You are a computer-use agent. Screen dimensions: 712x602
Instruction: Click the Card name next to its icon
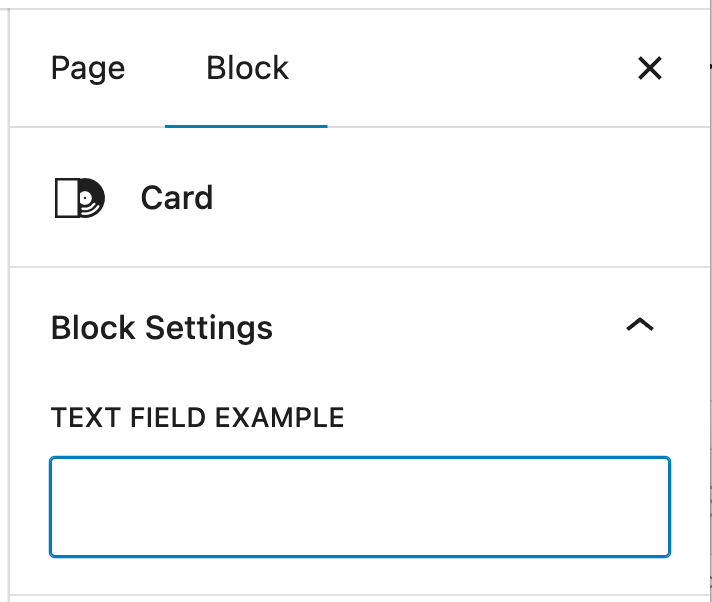point(177,198)
